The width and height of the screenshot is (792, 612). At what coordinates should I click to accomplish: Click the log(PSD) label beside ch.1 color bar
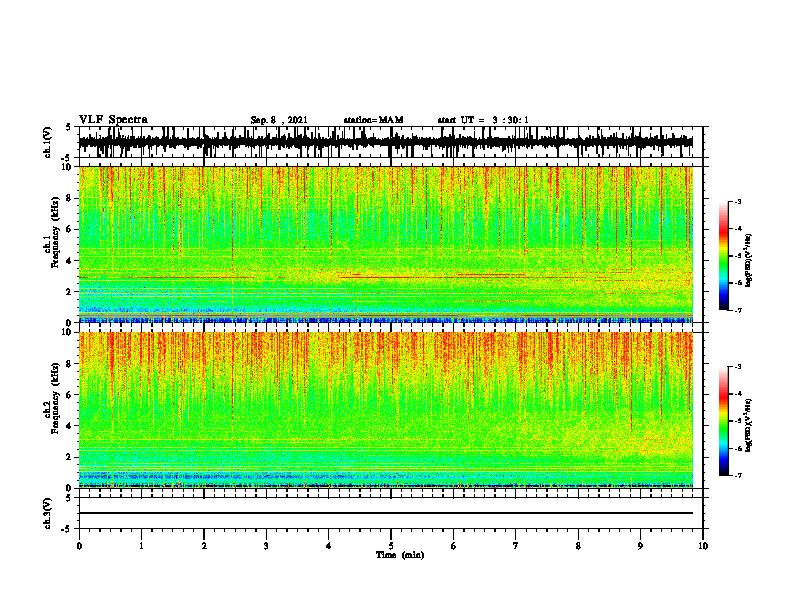(x=749, y=261)
